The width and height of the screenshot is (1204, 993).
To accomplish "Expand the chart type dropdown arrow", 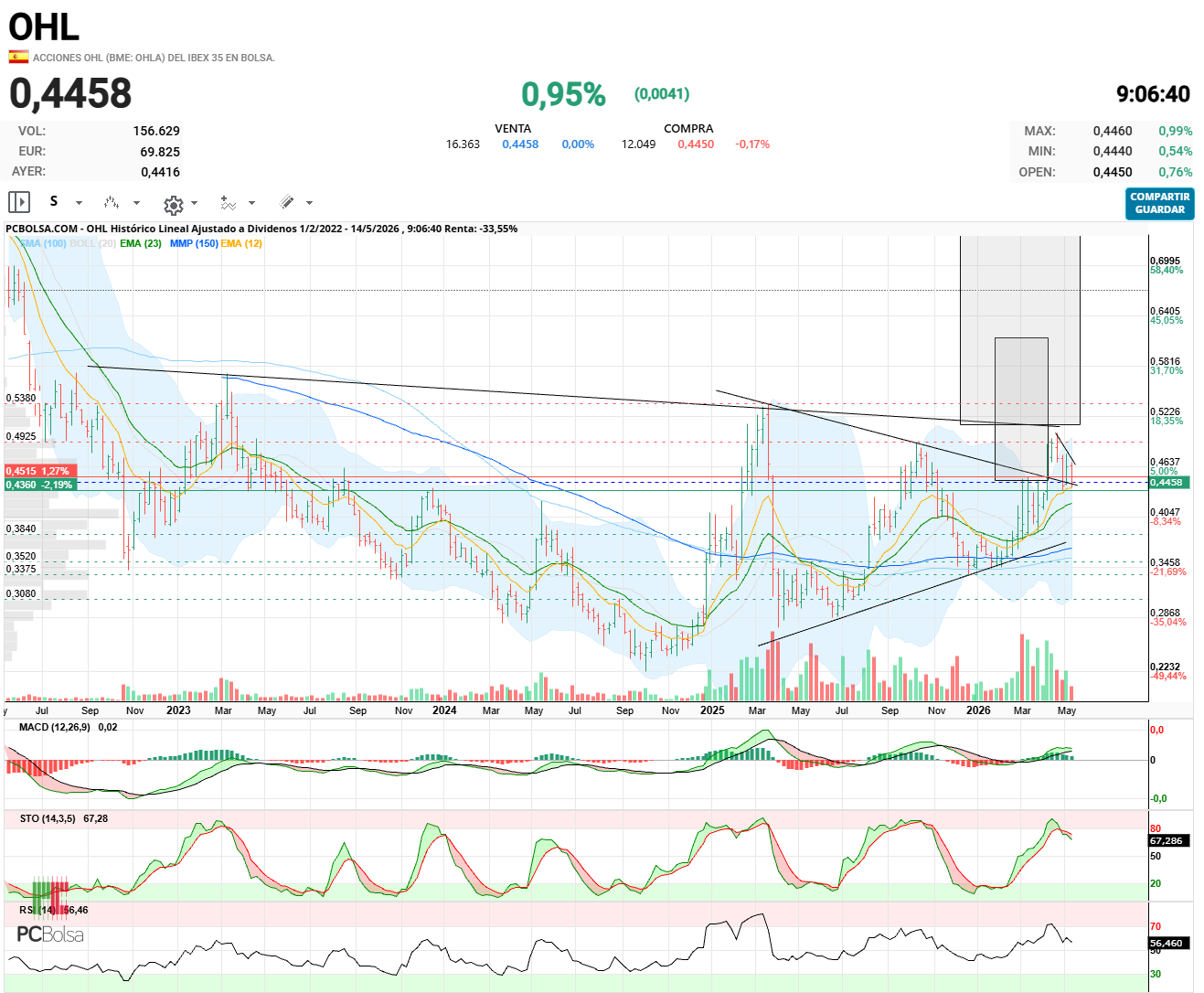I will click(136, 203).
